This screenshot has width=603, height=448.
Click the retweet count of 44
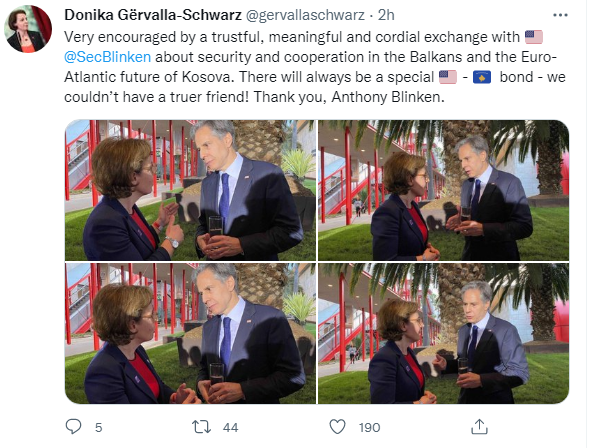pos(231,427)
